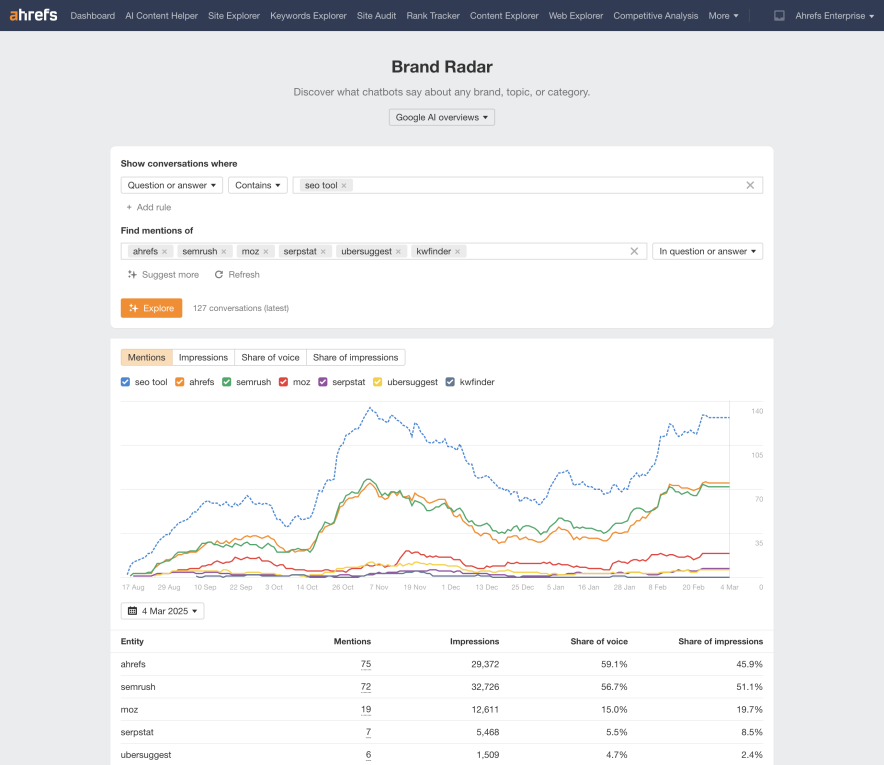Remove the moz brand tag
This screenshot has height=765, width=884.
coord(266,251)
